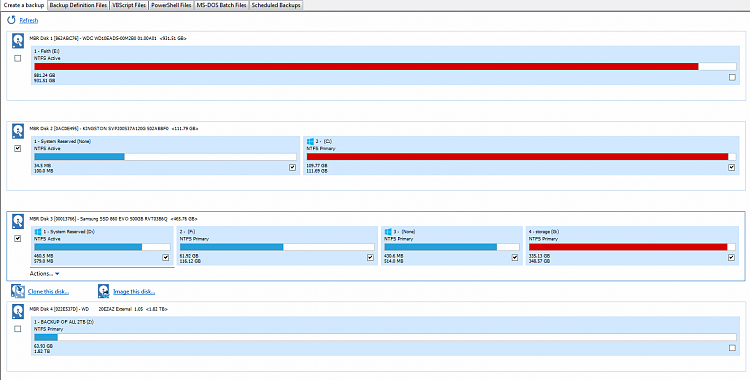This screenshot has height=380, width=750.
Task: Click Windows logo on Disk 2 C: partition
Action: click(x=310, y=142)
